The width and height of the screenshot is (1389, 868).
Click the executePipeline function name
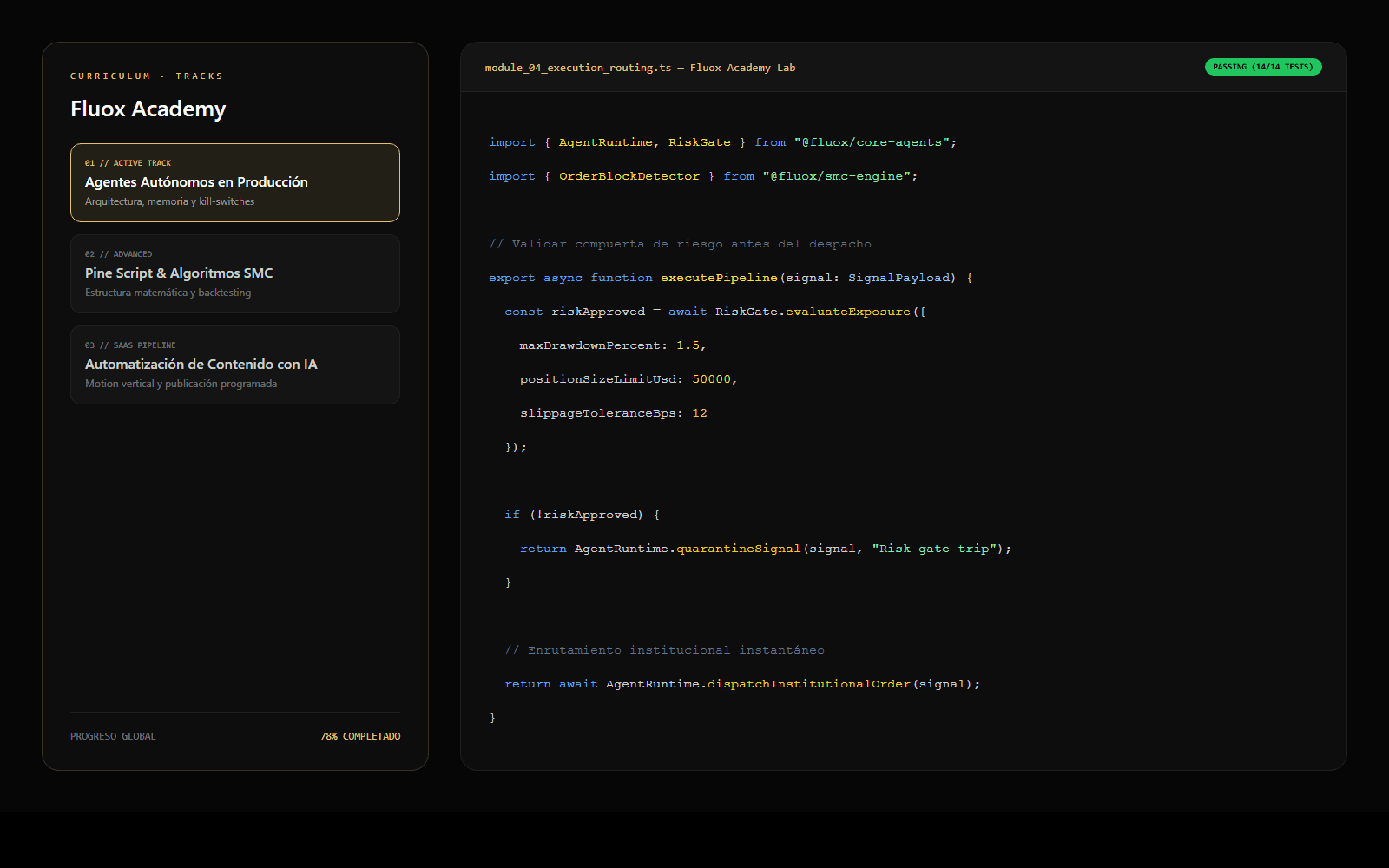tap(719, 278)
